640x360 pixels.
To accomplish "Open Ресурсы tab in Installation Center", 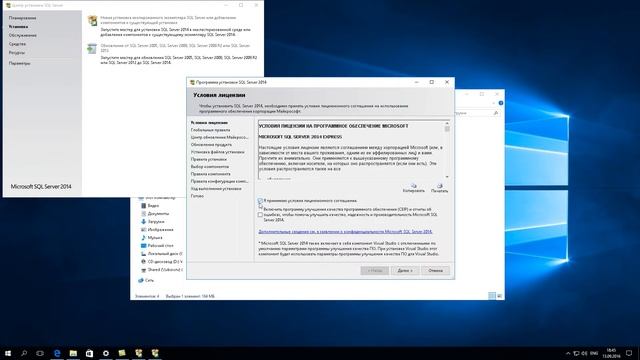I will coord(17,52).
